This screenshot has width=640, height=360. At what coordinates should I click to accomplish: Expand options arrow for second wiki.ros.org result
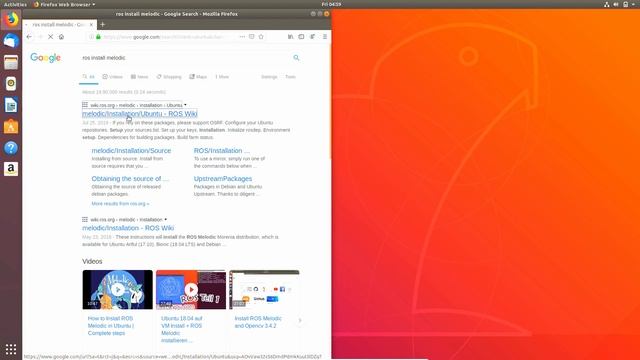(x=165, y=220)
